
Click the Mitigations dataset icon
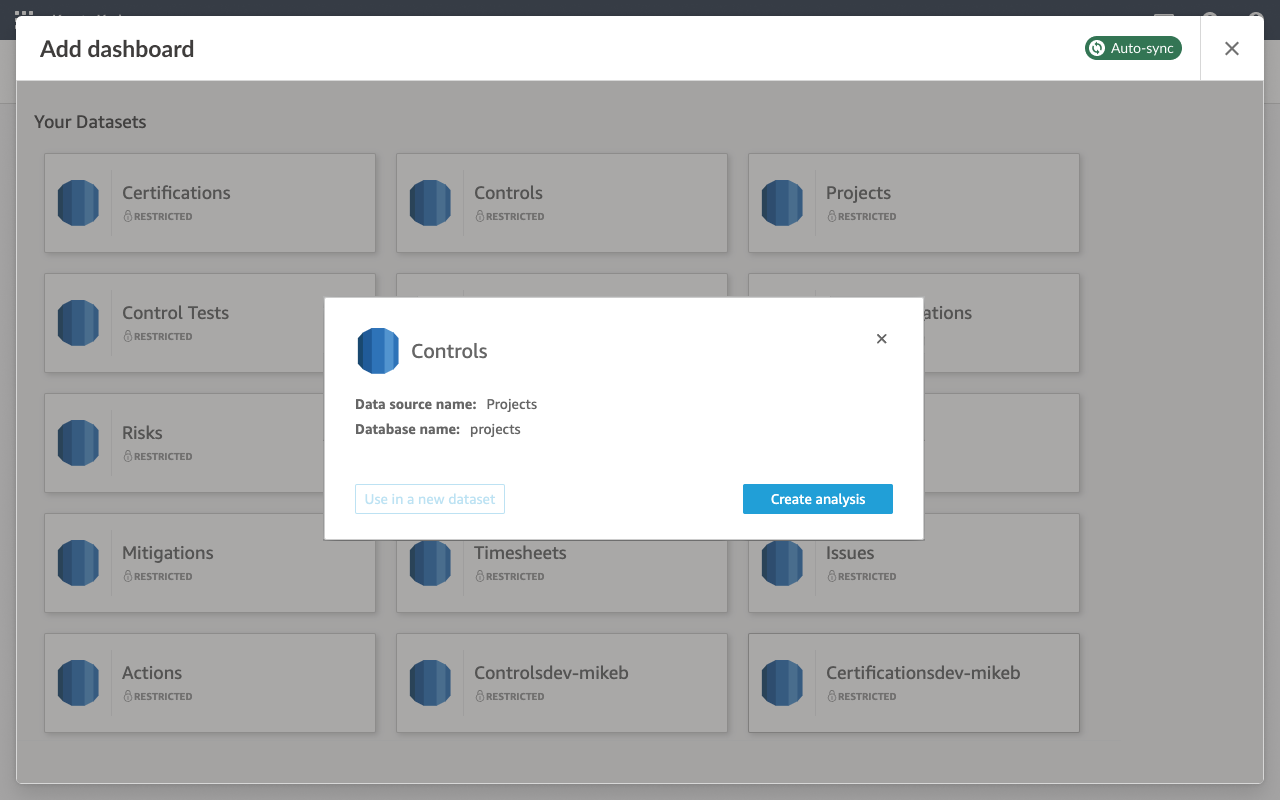[78, 563]
